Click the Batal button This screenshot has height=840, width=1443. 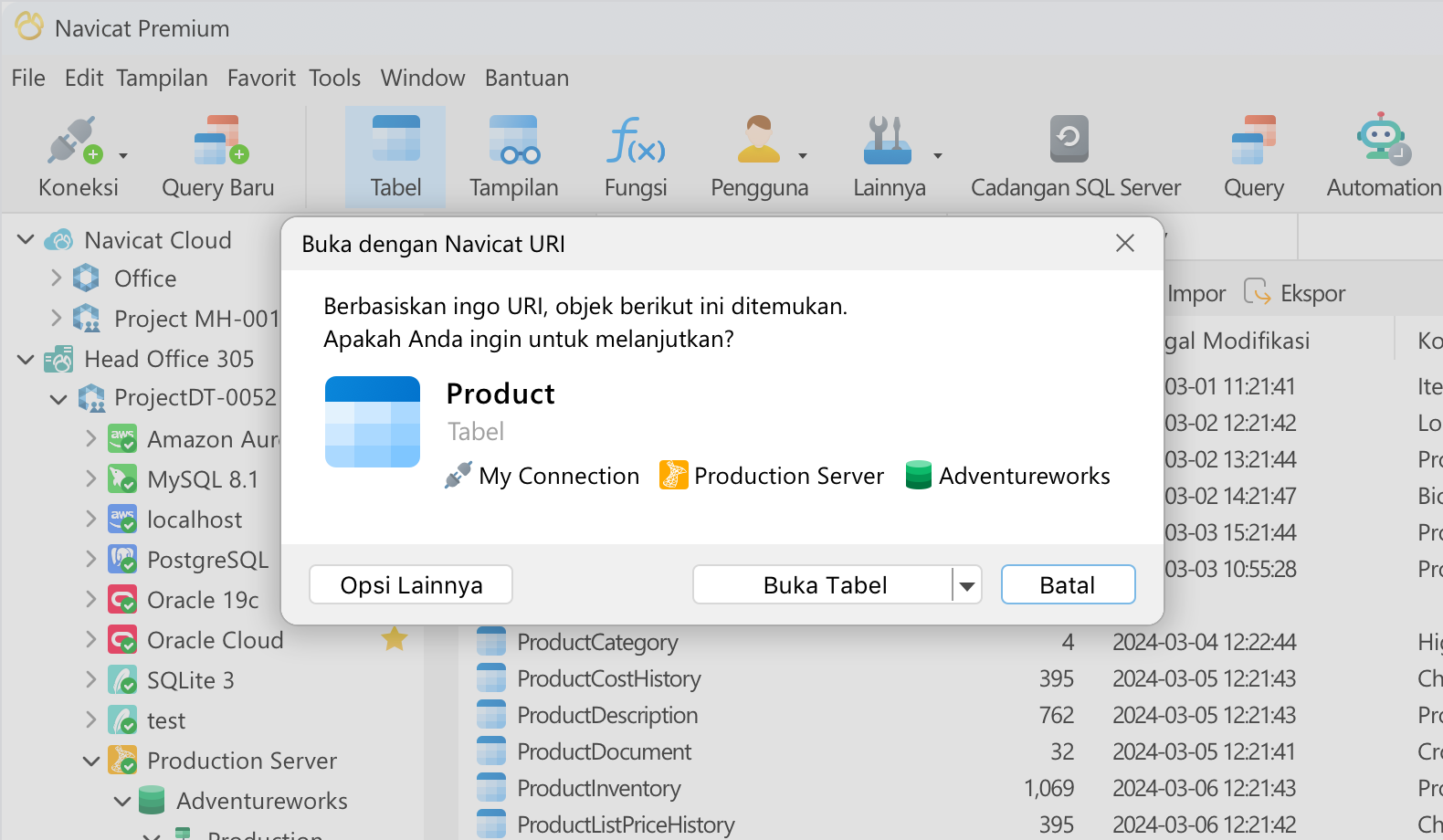click(x=1068, y=584)
